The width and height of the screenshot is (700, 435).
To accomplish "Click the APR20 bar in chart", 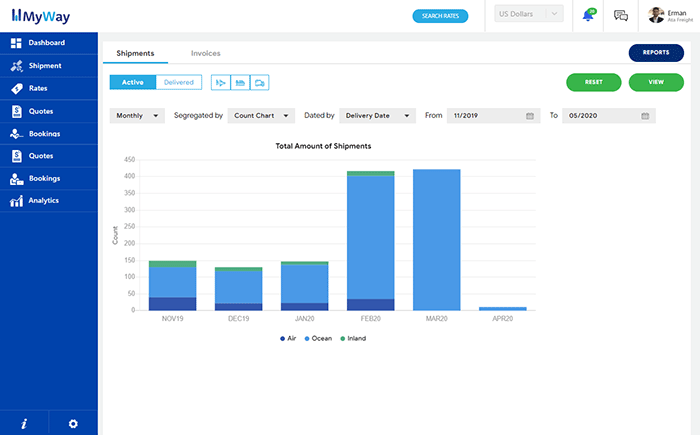I will 503,309.
